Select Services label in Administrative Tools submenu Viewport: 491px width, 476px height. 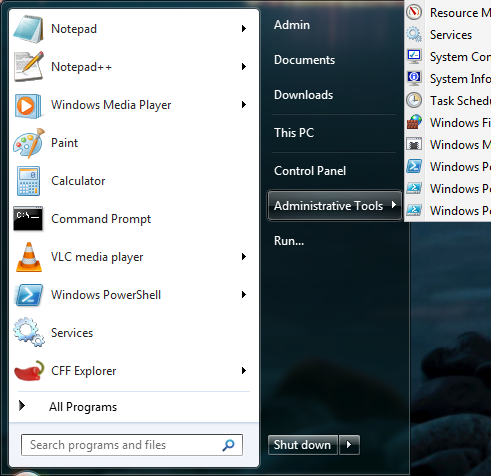[451, 35]
